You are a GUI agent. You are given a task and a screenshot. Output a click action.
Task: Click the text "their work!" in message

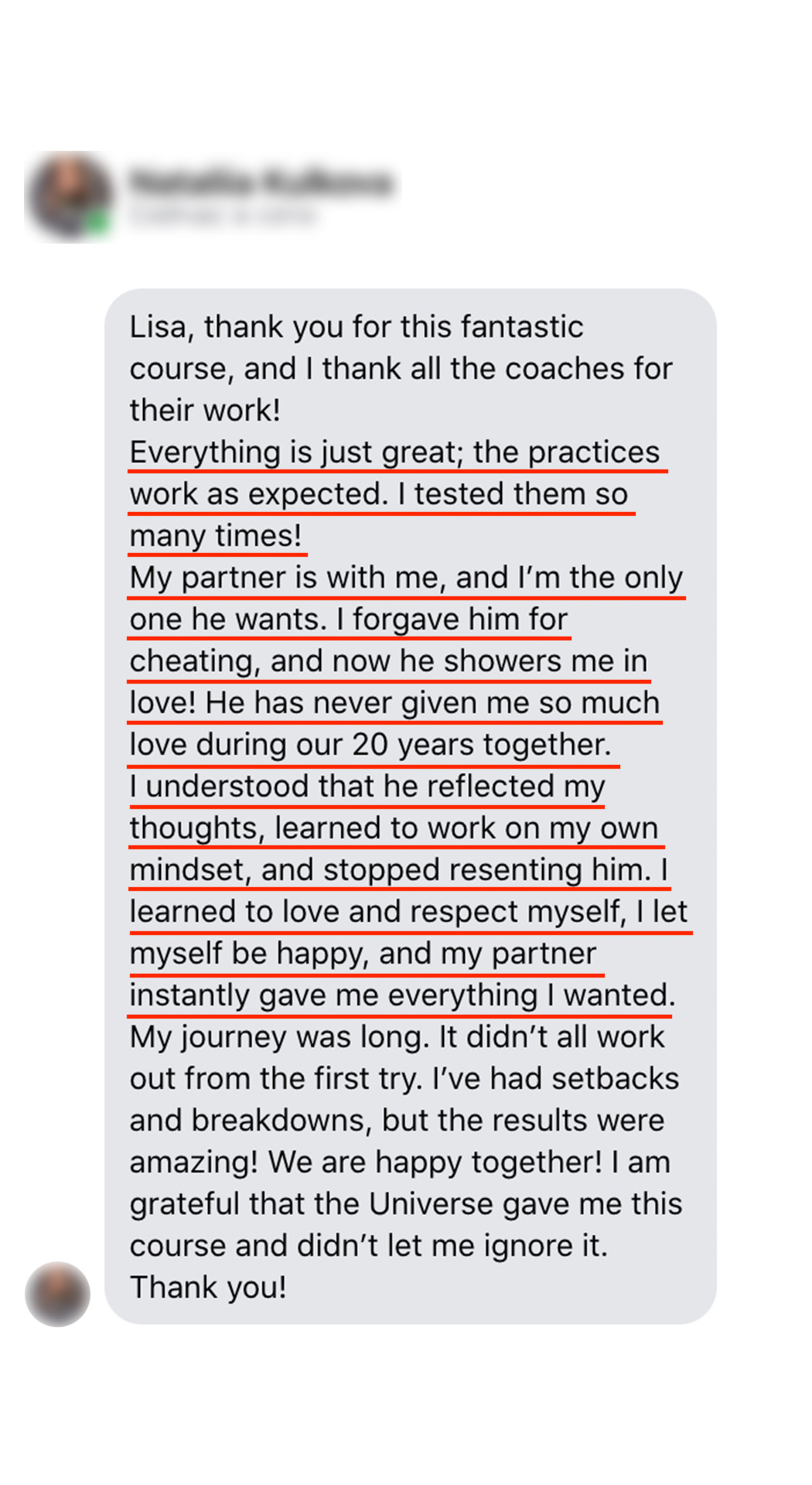click(x=205, y=411)
